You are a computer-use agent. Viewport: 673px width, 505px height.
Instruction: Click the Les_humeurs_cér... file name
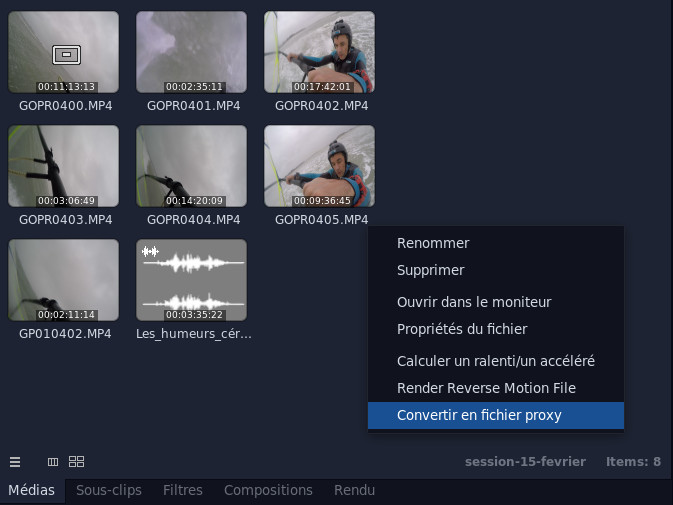click(x=194, y=334)
